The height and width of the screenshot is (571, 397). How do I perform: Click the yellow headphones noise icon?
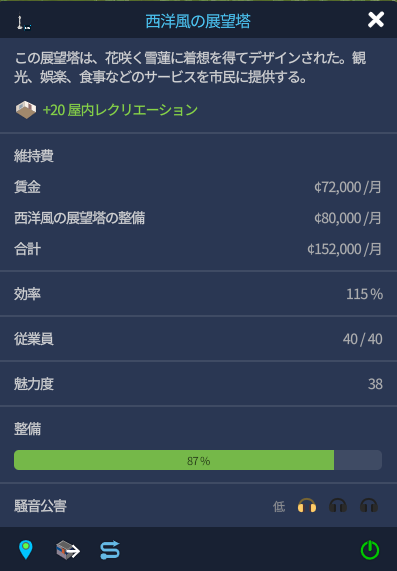307,505
